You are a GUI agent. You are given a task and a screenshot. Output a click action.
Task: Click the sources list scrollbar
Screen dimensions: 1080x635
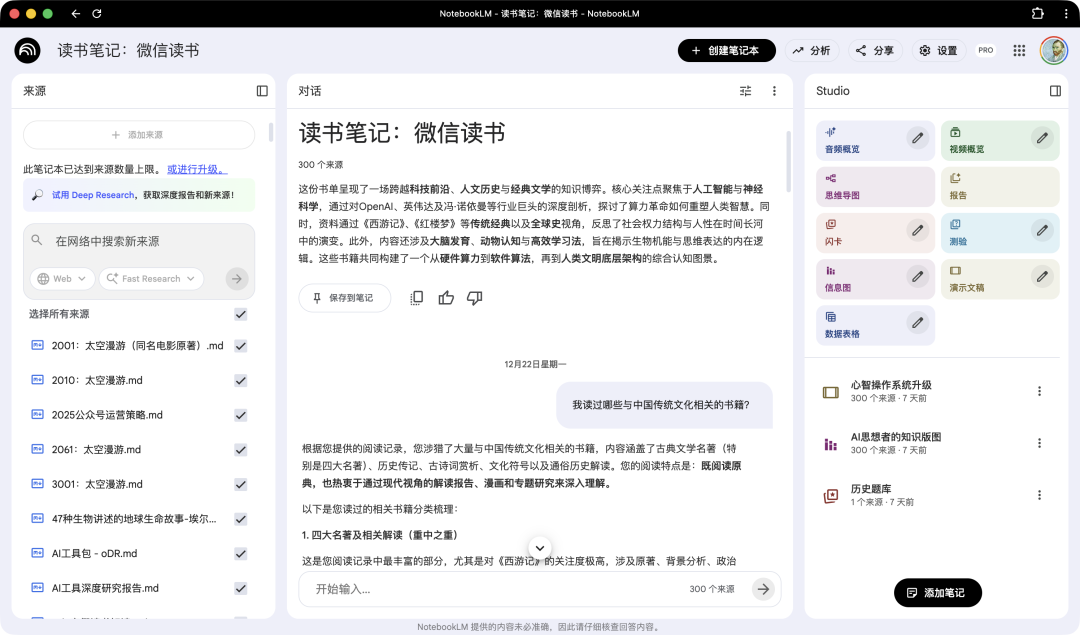point(271,132)
